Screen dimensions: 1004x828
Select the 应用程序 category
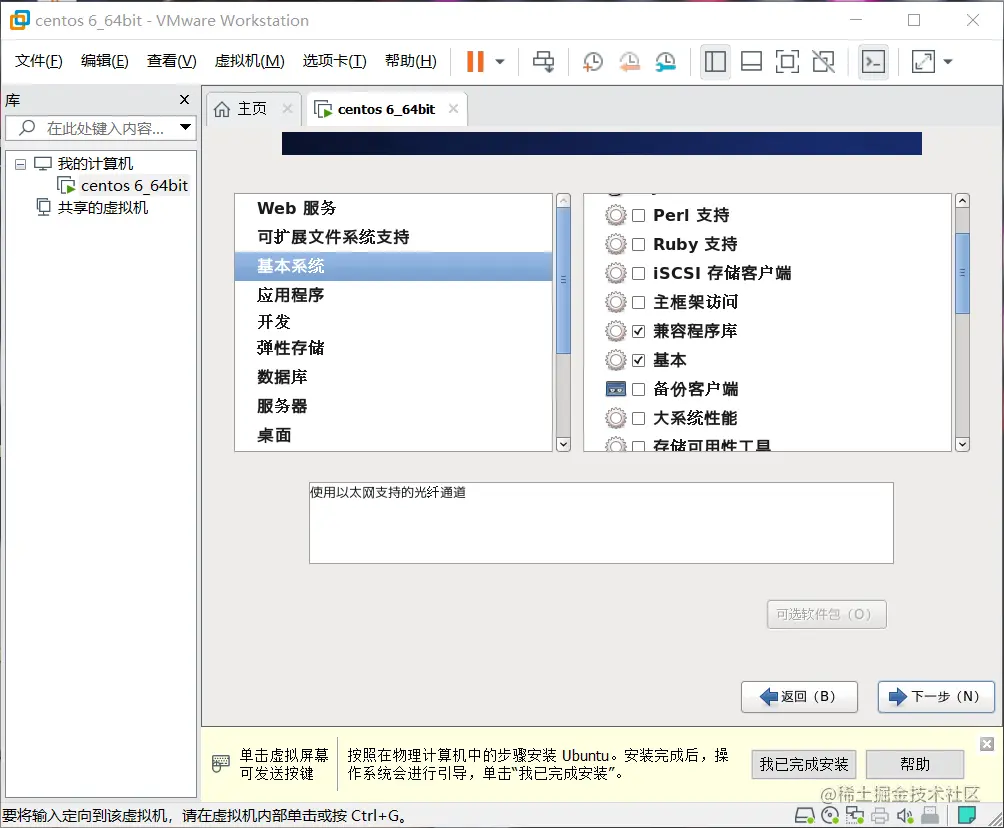pos(393,295)
